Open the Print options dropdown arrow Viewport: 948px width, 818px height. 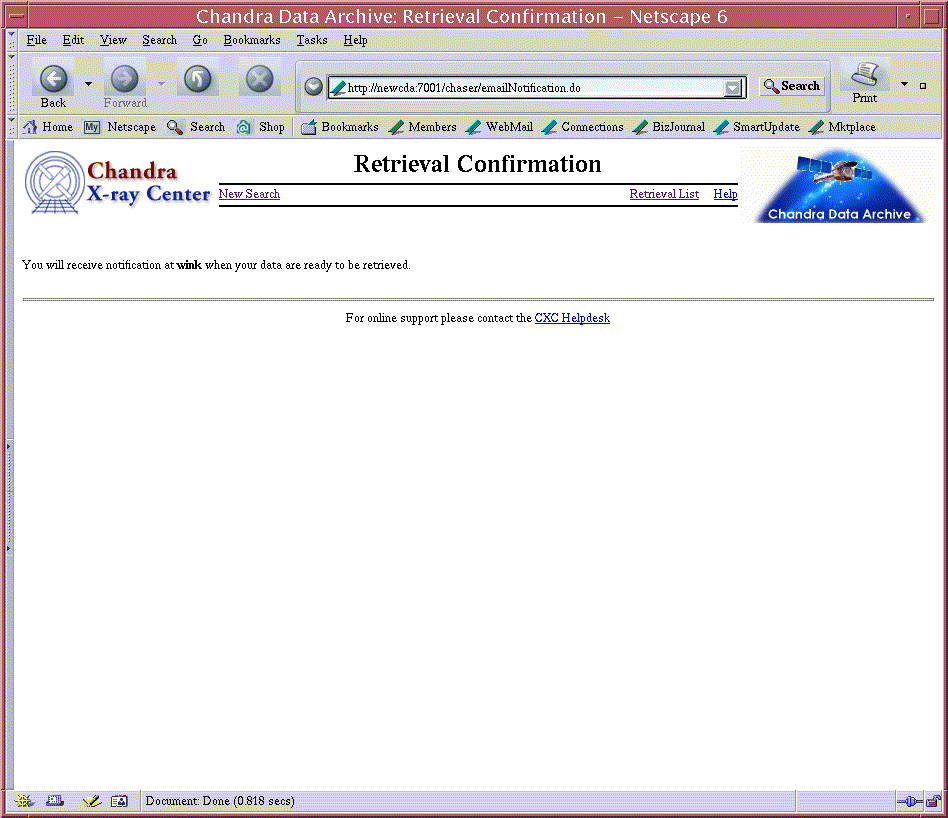pyautogui.click(x=904, y=84)
